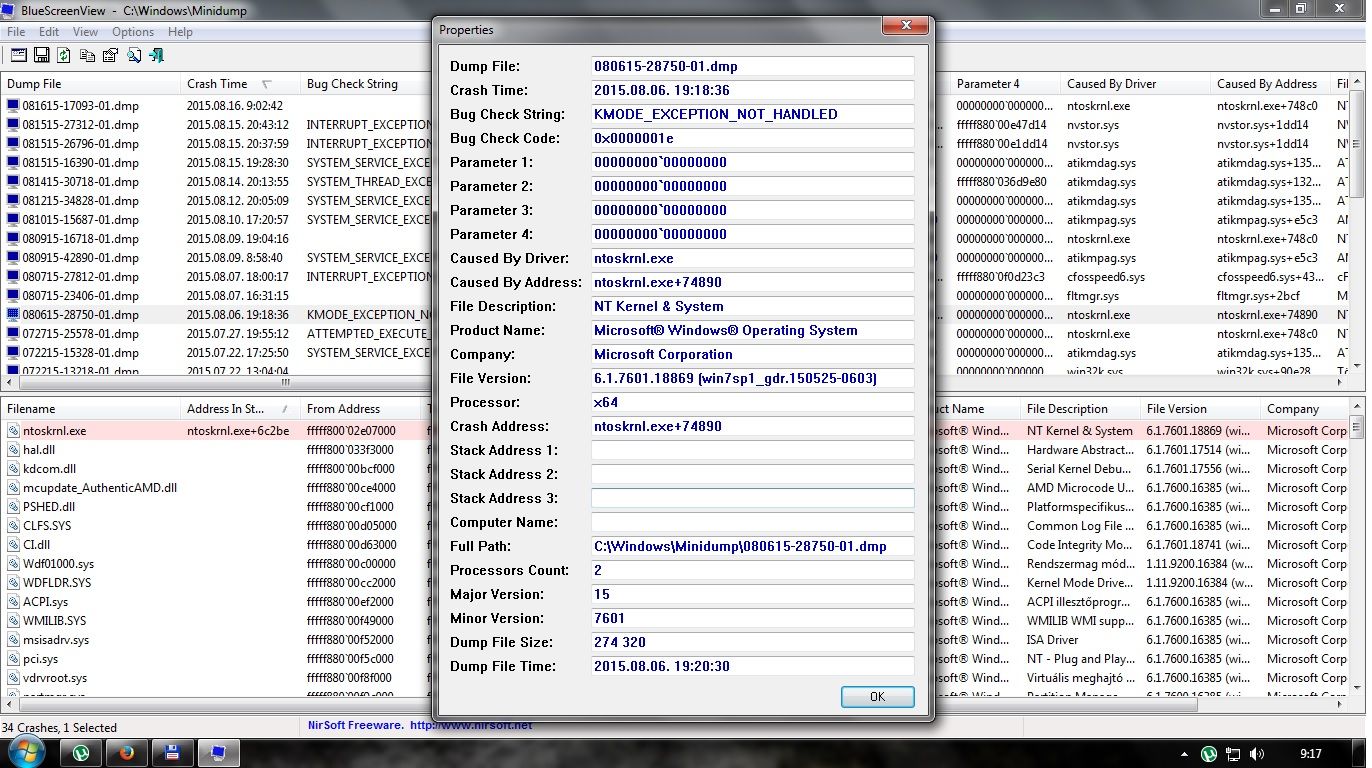Click the lower pane vertical scrollbar
This screenshot has height=768, width=1372.
click(1358, 547)
